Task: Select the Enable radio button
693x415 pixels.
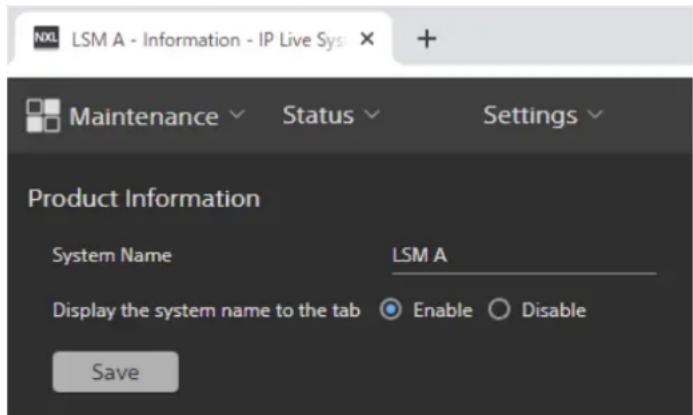Action: click(x=391, y=309)
